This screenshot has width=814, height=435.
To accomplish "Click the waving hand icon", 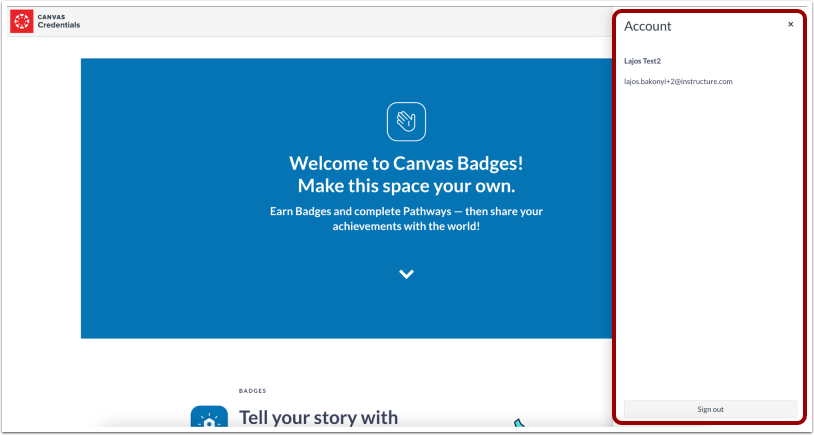I will point(406,122).
